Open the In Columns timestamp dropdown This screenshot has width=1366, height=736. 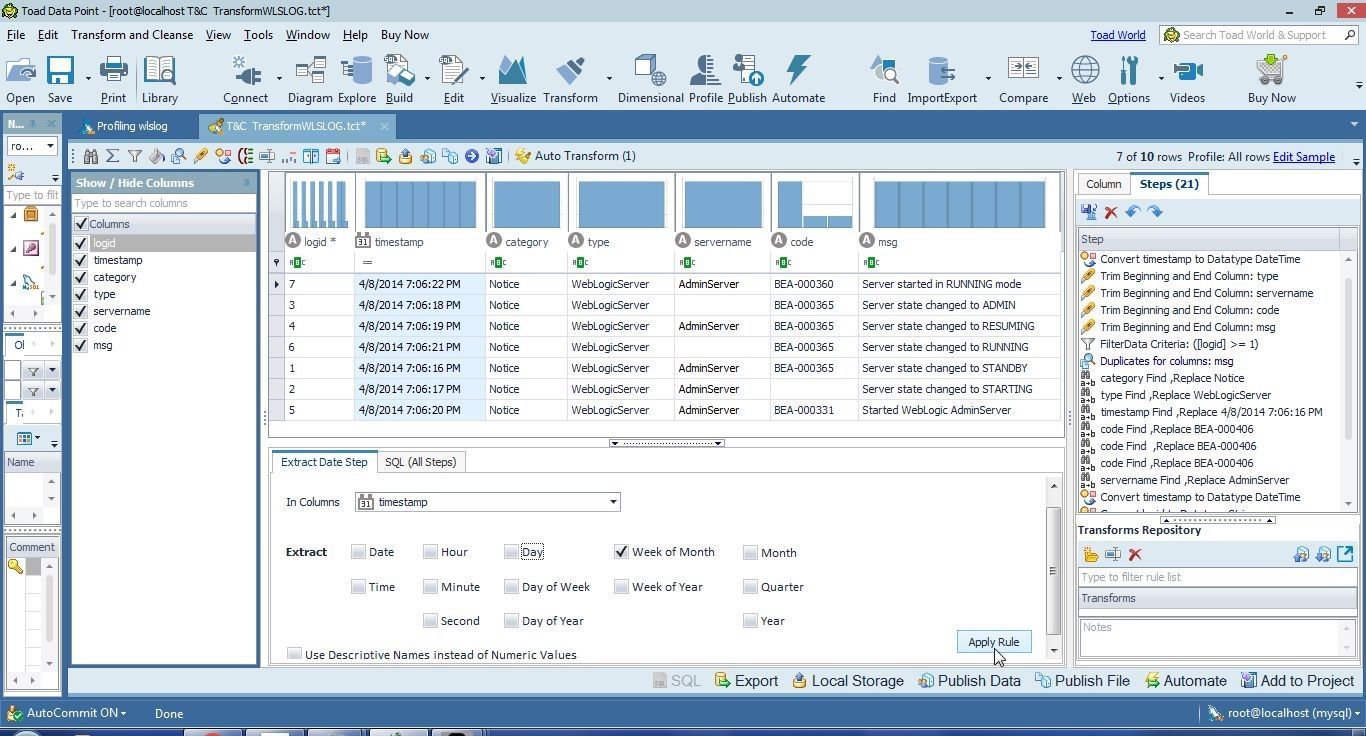tap(613, 502)
